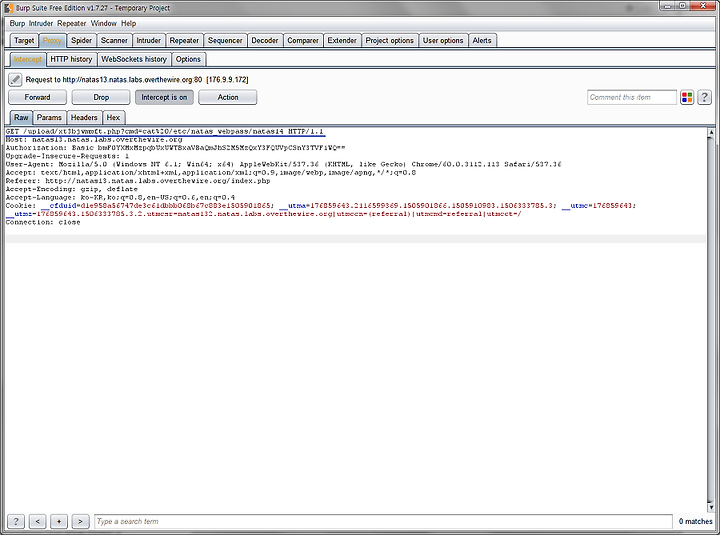Switch to the Alerts tab

pyautogui.click(x=482, y=40)
